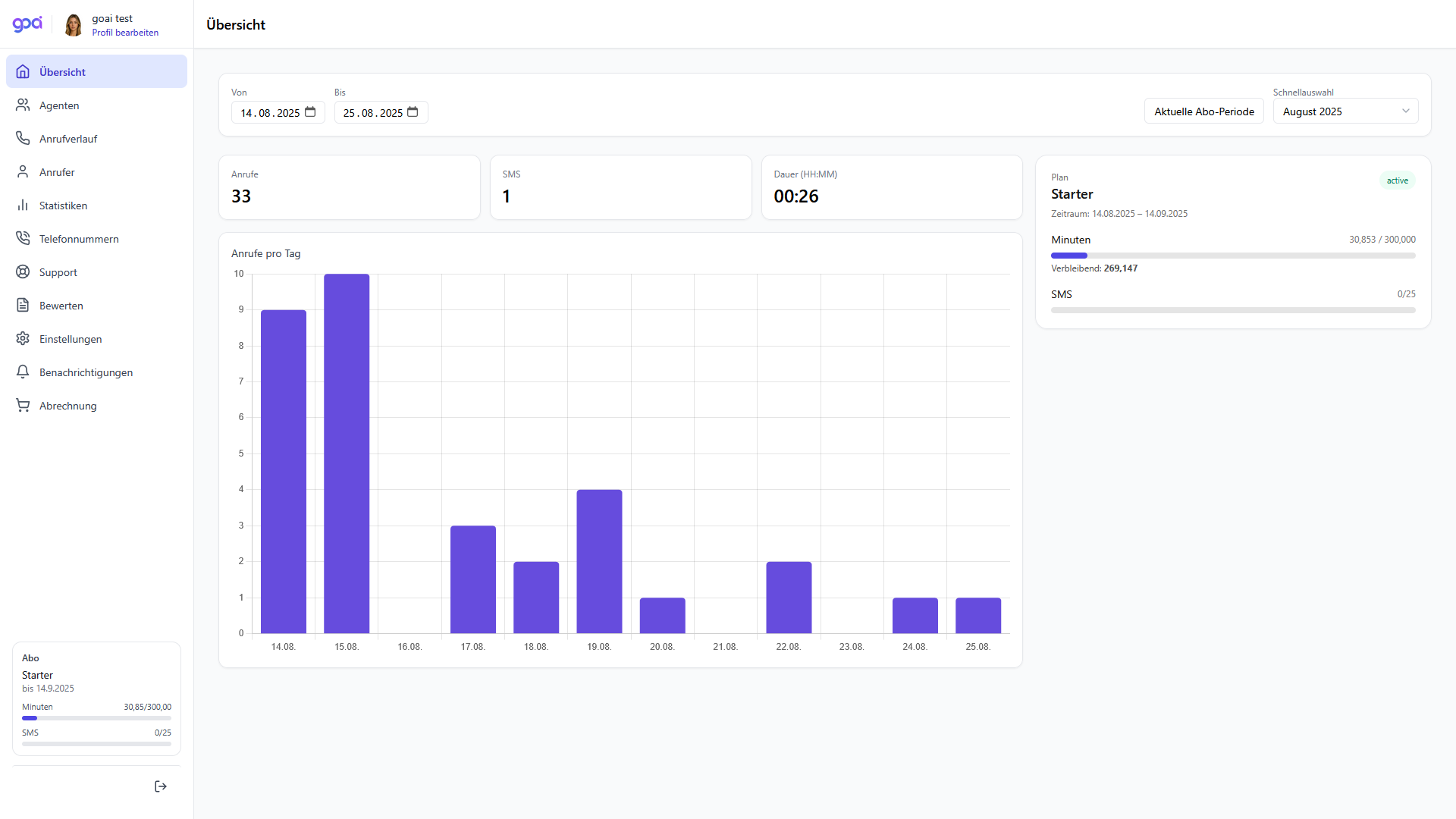
Task: Open calendar picker in Bis date field
Action: click(413, 112)
